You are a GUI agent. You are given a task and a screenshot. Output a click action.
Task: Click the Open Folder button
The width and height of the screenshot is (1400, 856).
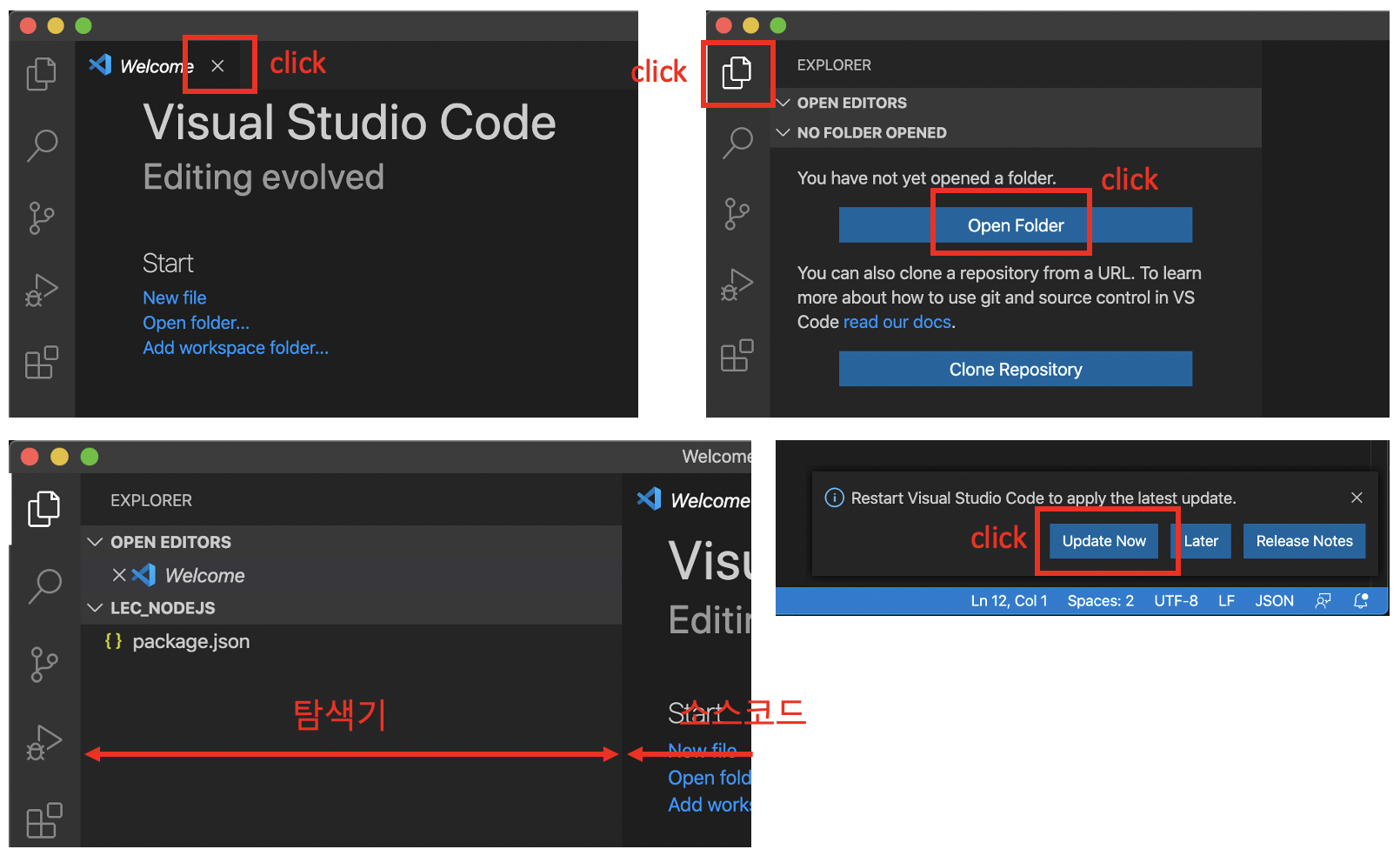coord(1015,225)
